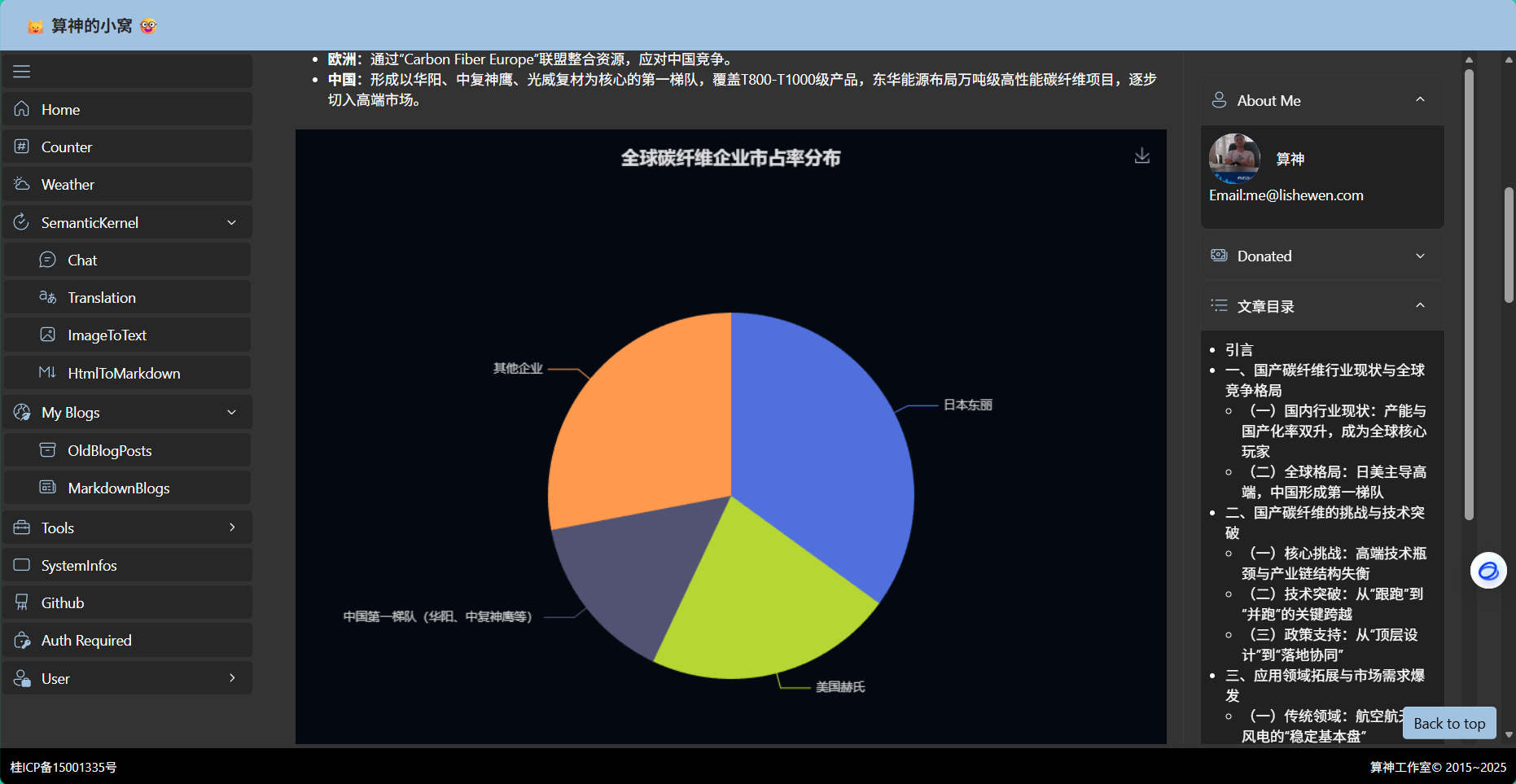Collapse the SemanticKernel submenu

coord(231,223)
